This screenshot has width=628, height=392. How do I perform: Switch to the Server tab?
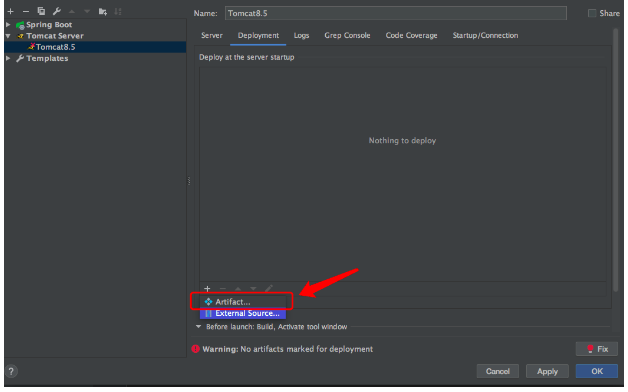pos(211,36)
